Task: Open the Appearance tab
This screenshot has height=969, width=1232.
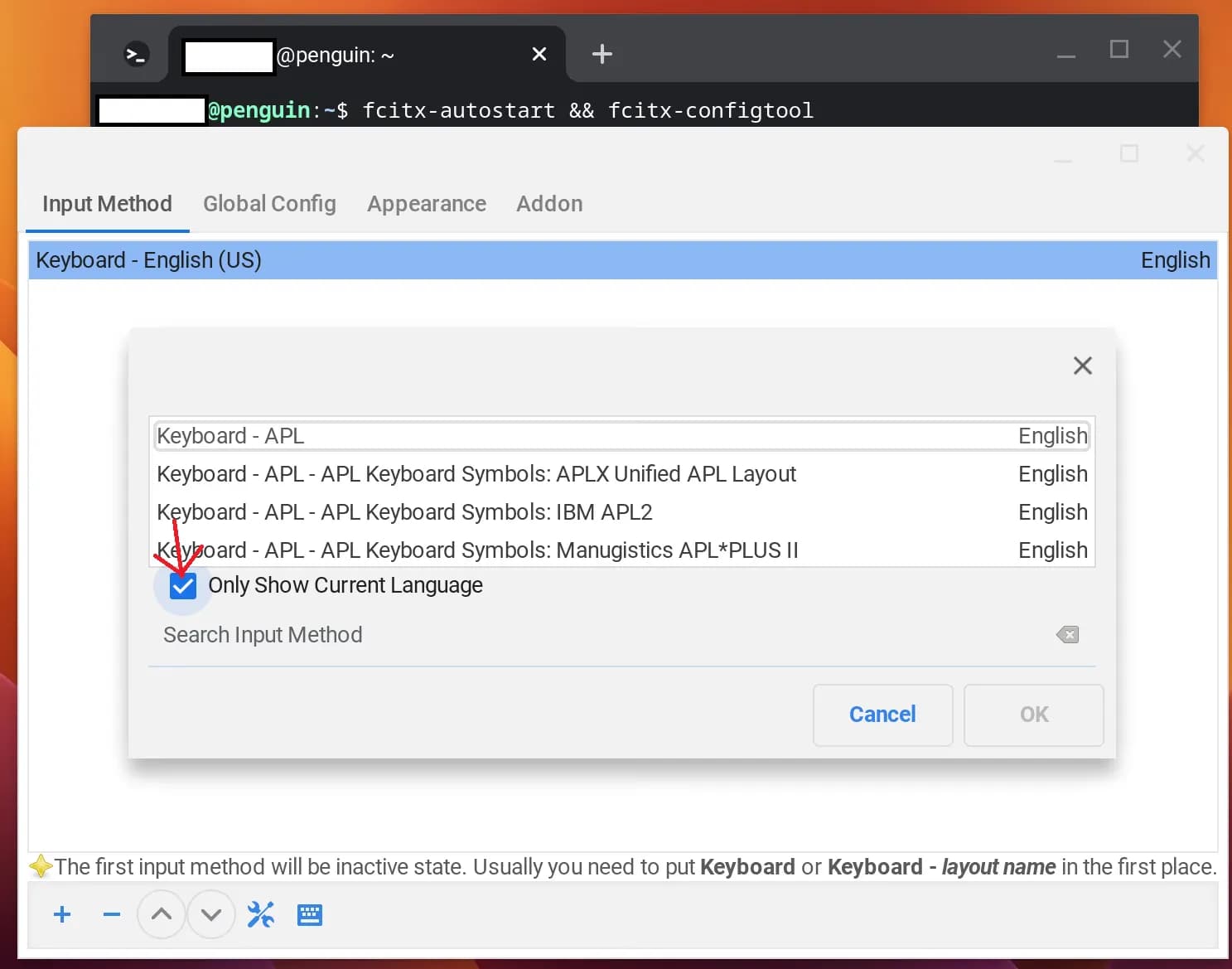Action: [426, 204]
